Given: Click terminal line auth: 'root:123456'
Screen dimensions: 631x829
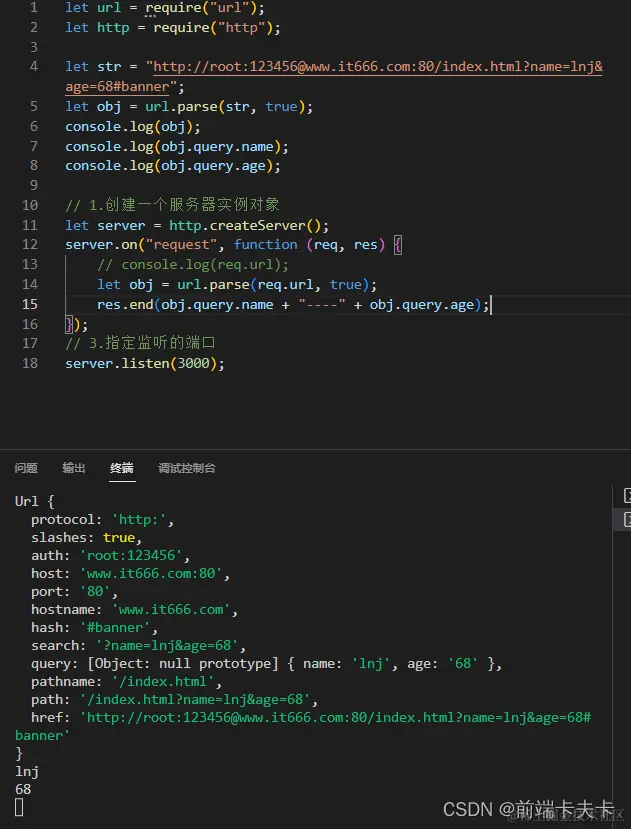Looking at the screenshot, I should tap(111, 556).
